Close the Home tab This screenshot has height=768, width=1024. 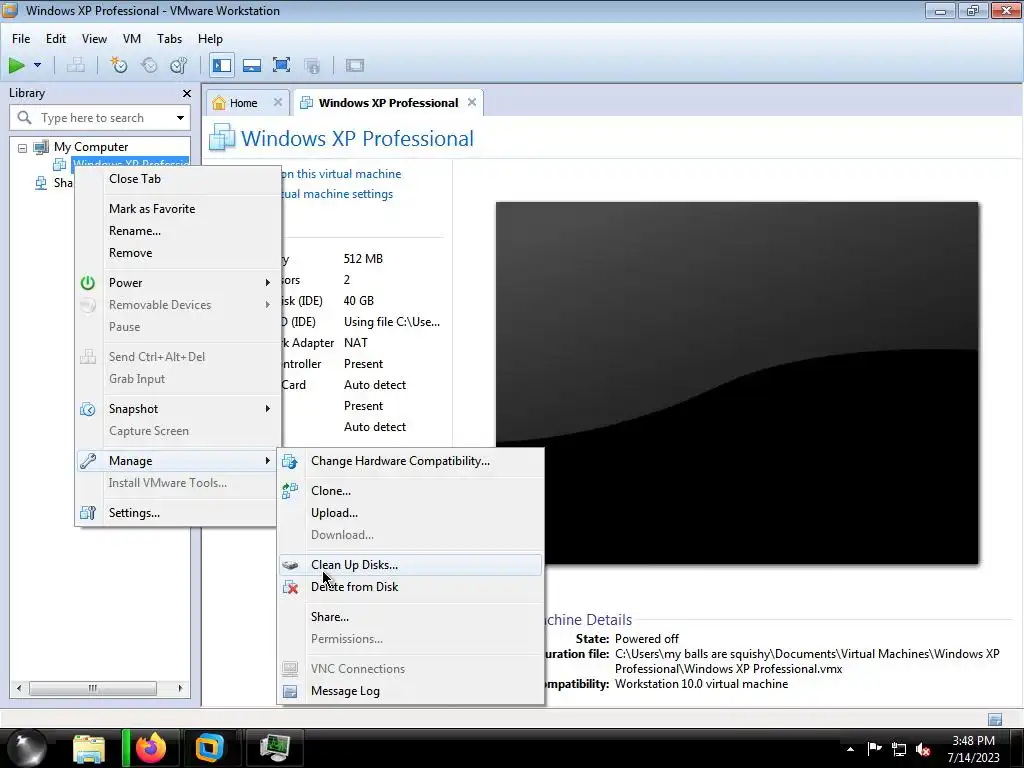tap(278, 103)
